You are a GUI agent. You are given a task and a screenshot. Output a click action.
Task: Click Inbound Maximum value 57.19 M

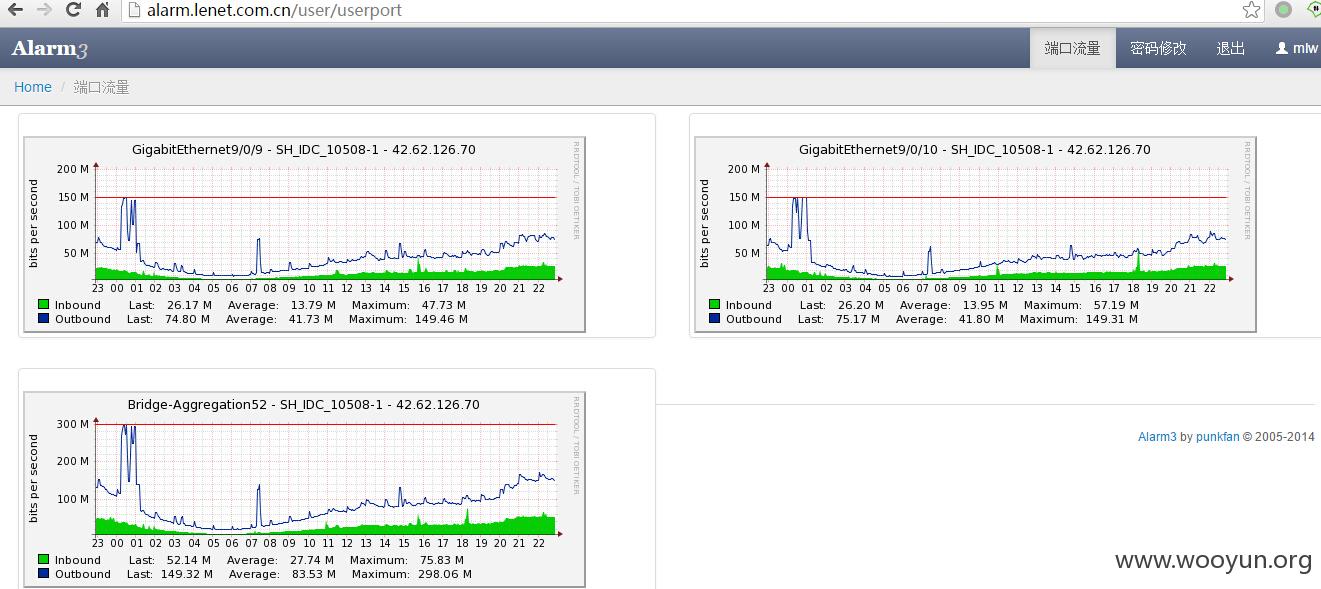pyautogui.click(x=1117, y=306)
